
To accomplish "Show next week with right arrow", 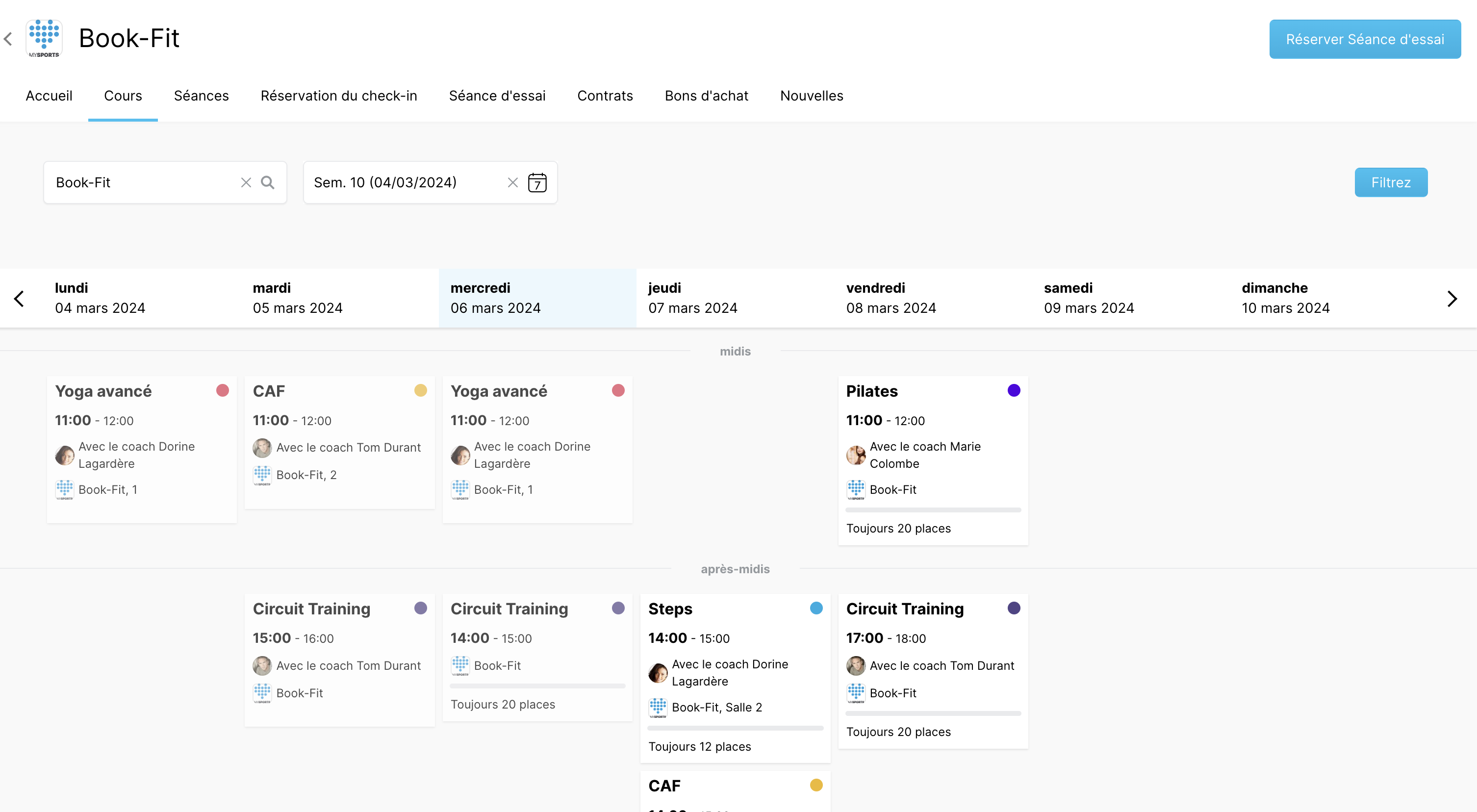I will point(1452,298).
